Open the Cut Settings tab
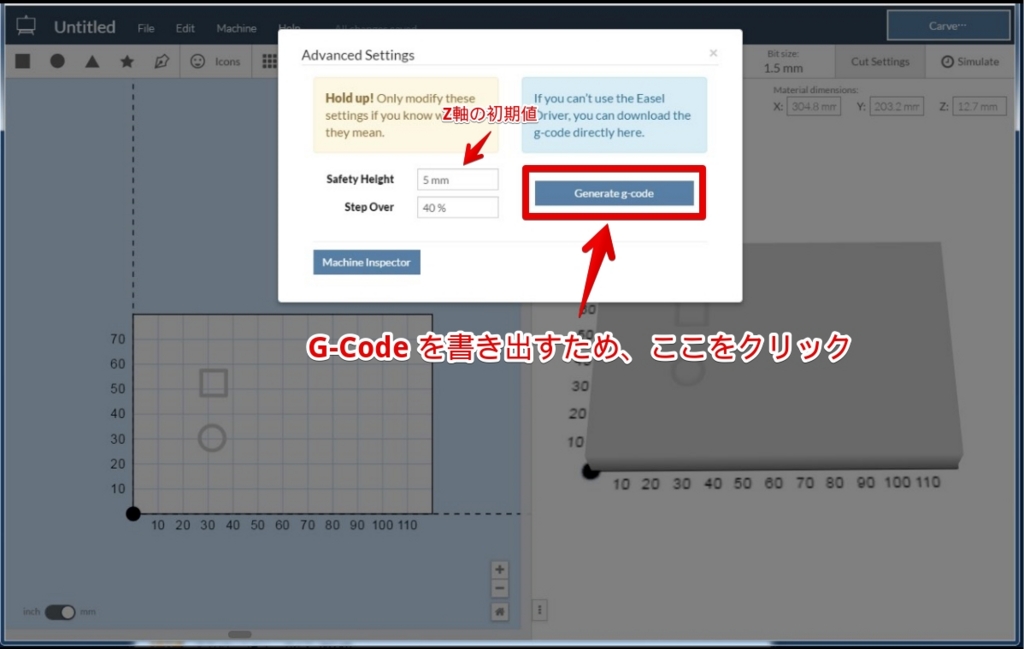Image resolution: width=1024 pixels, height=649 pixels. click(x=880, y=61)
